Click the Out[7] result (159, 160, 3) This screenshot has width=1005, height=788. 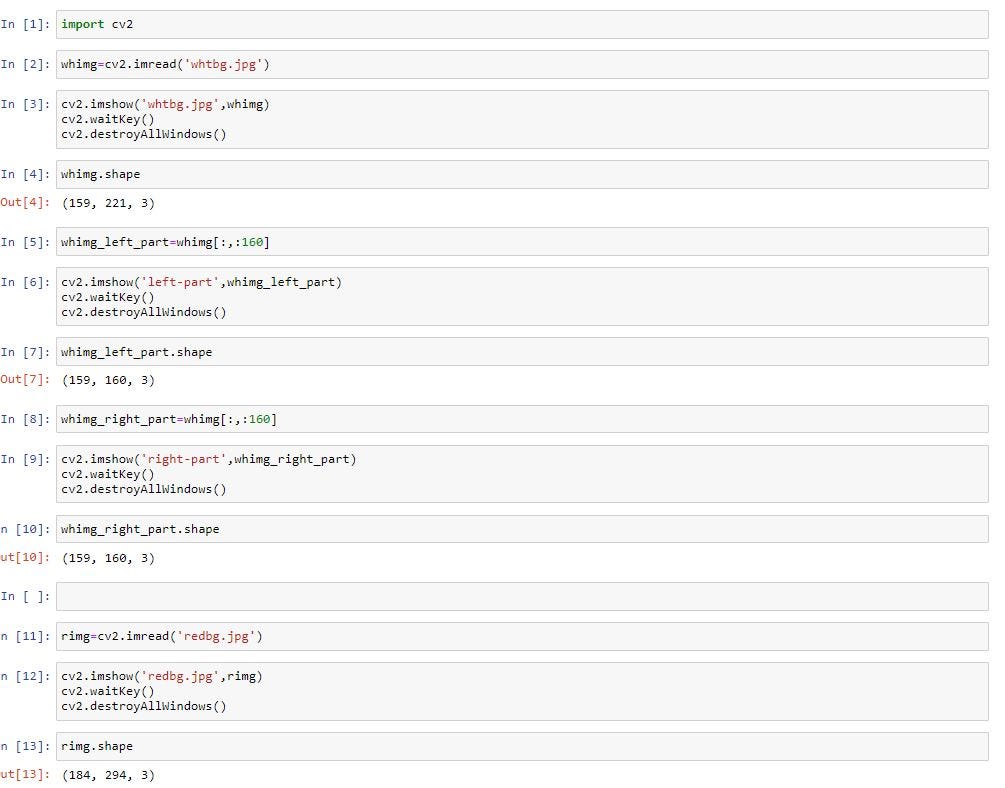coord(108,380)
